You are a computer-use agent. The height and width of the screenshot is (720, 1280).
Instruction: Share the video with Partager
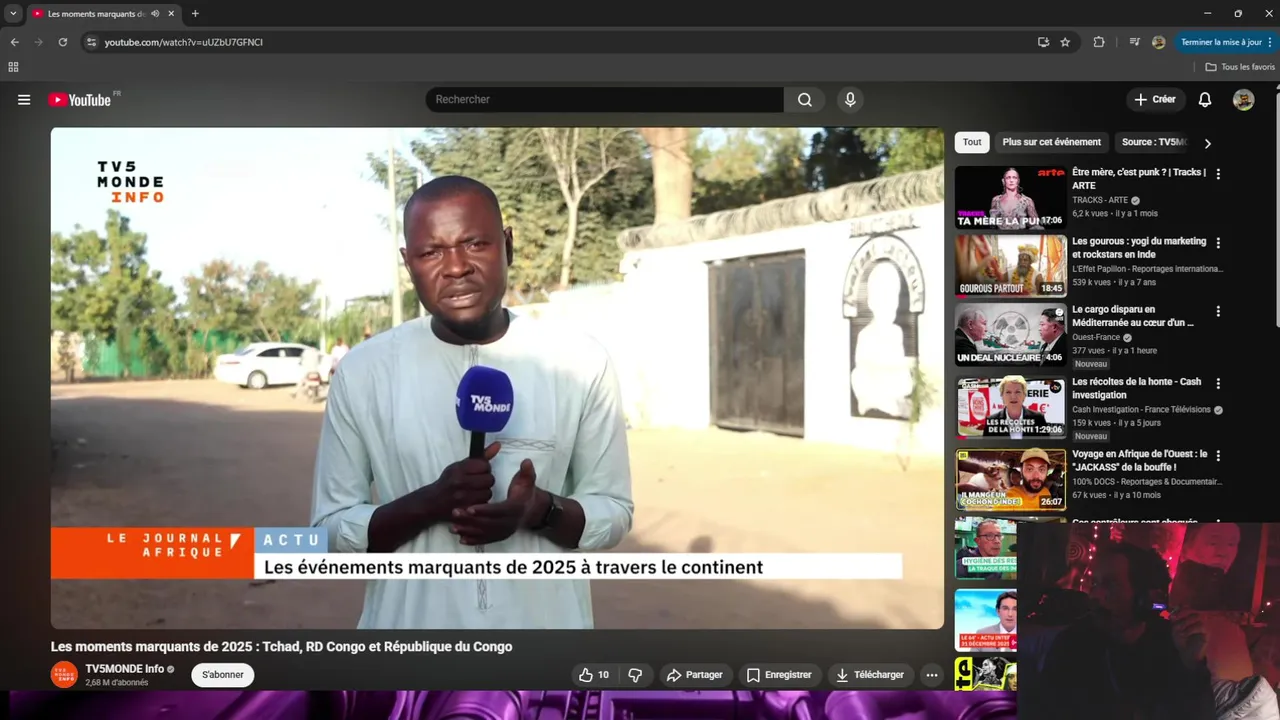(694, 675)
